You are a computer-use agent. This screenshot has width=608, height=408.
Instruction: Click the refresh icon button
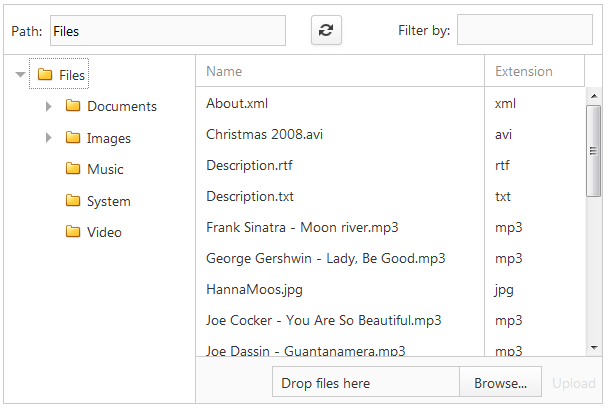326,30
